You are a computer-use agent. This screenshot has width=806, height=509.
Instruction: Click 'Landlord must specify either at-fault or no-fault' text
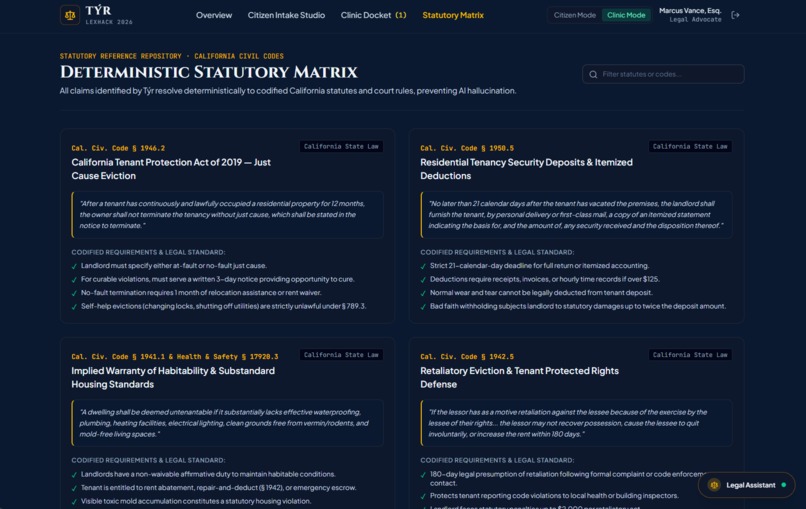point(174,266)
